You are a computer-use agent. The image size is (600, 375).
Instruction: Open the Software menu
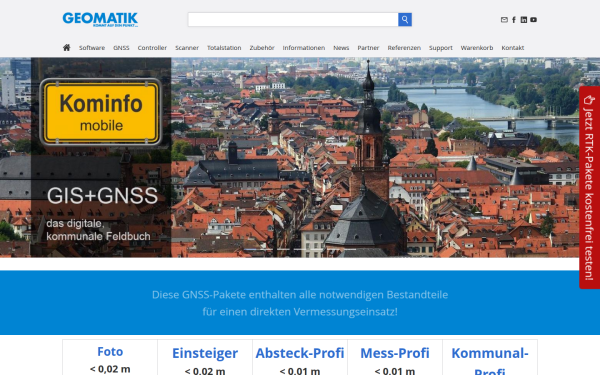pyautogui.click(x=92, y=48)
